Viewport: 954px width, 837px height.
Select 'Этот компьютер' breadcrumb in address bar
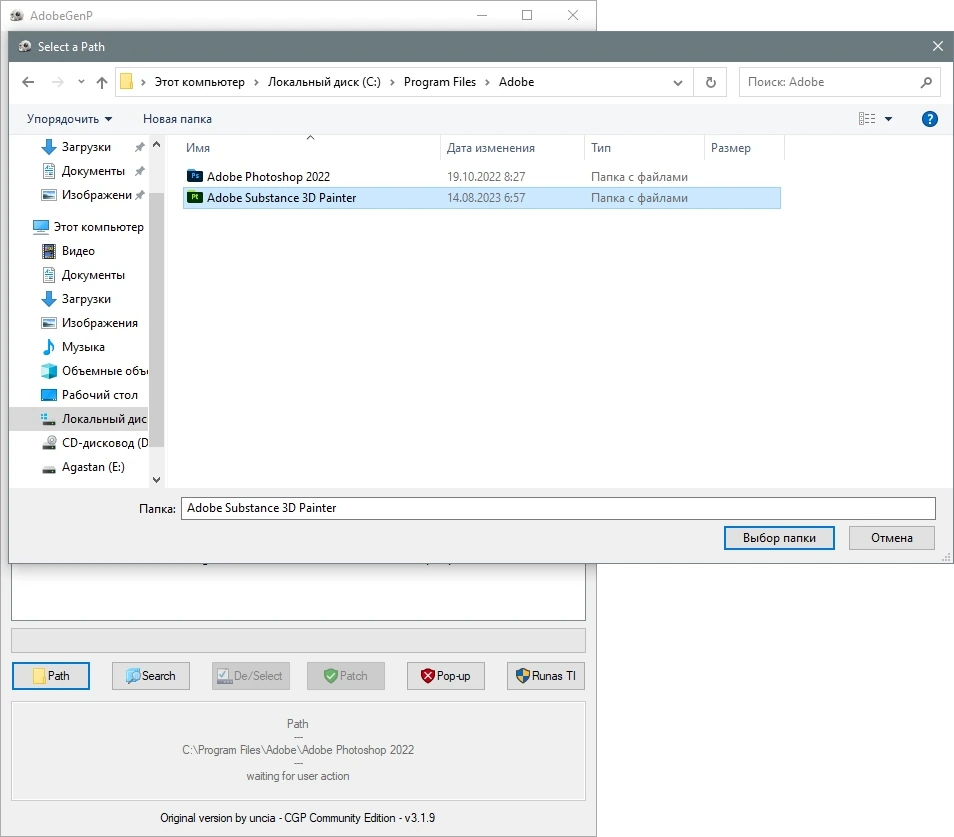[200, 82]
